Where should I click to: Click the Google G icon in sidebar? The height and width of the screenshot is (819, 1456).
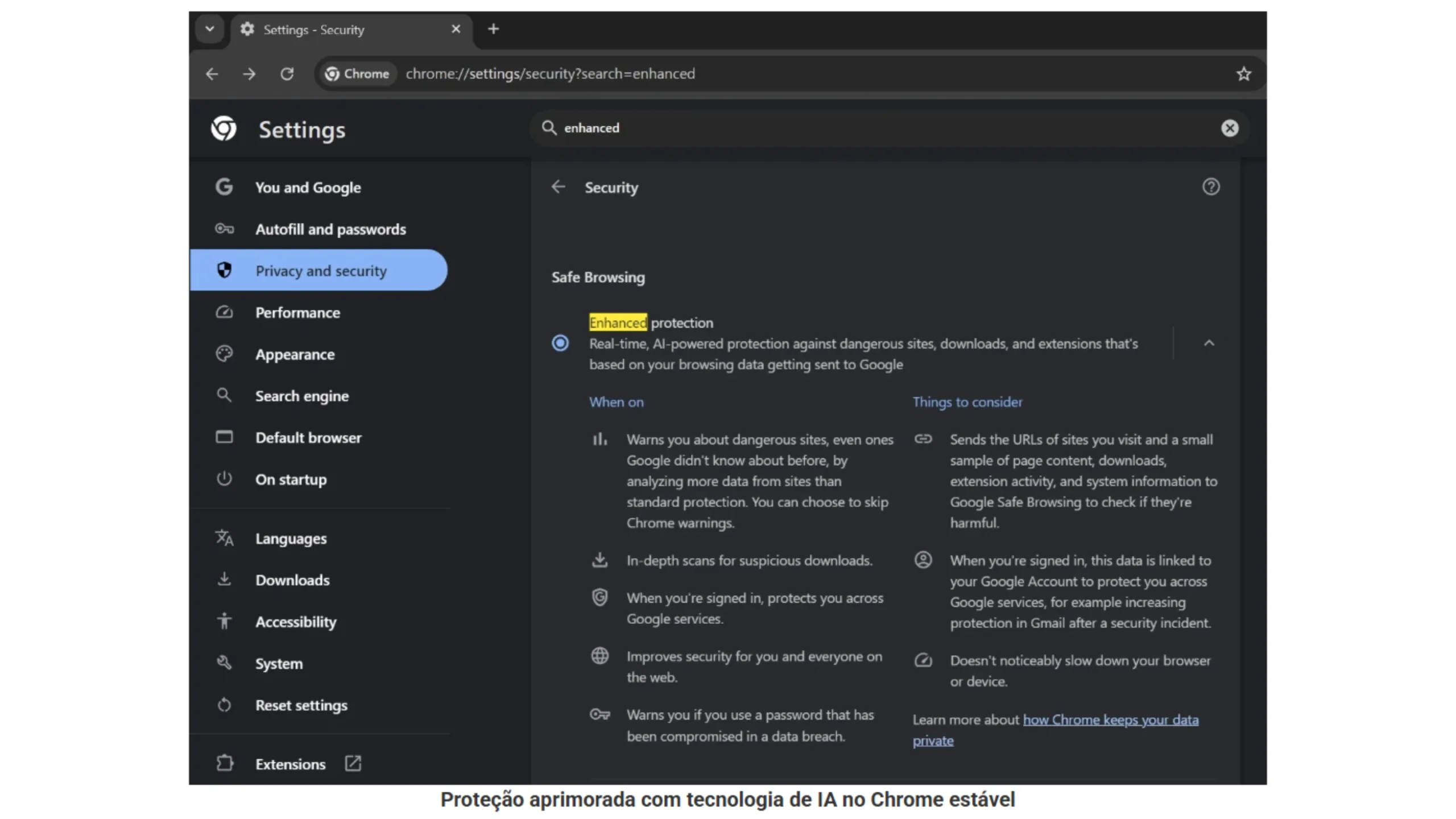tap(224, 187)
